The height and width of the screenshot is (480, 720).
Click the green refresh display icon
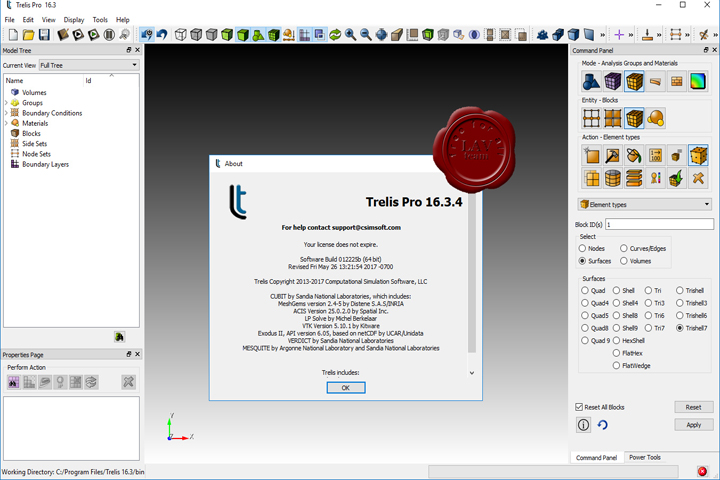(x=335, y=34)
